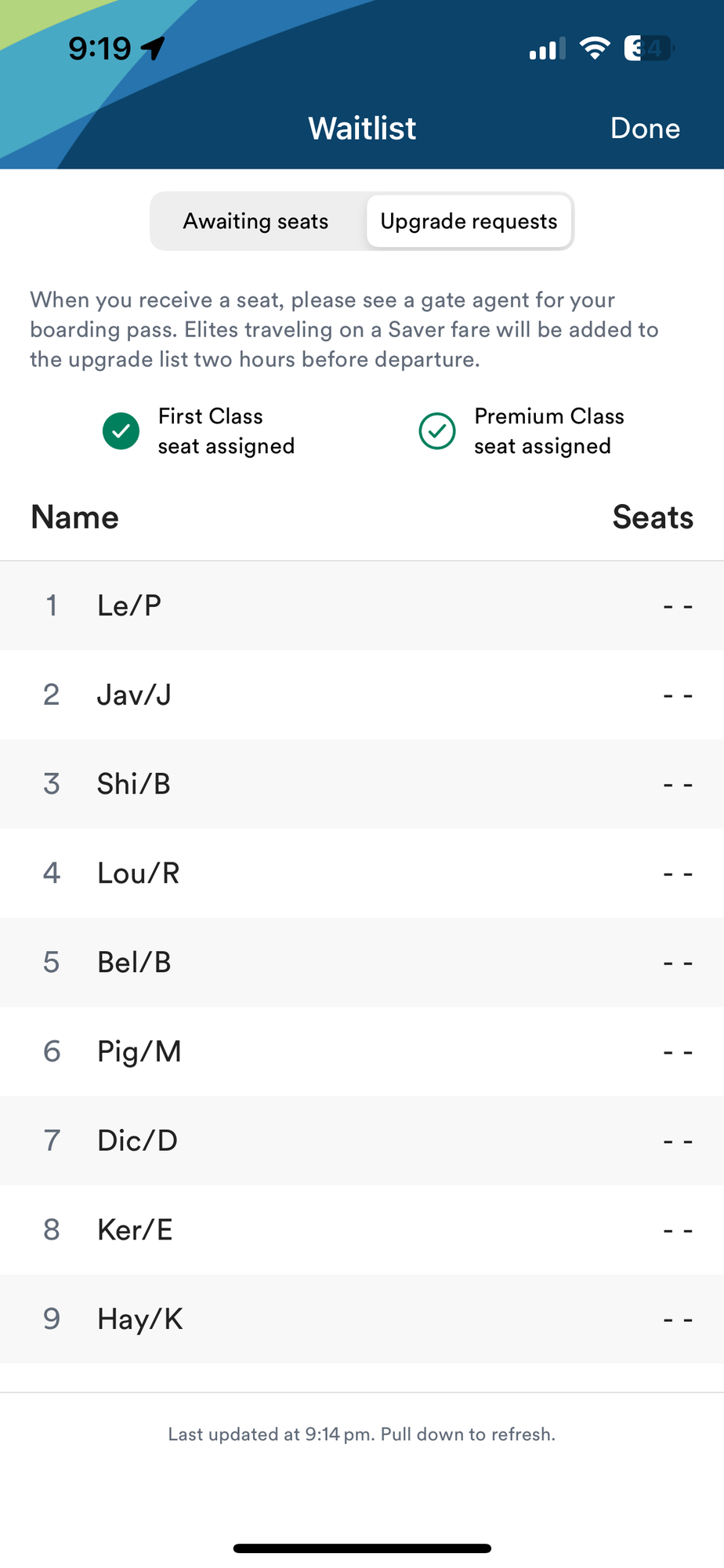The image size is (724, 1568).
Task: Tap the Shi/B row in the list
Action: click(x=362, y=784)
